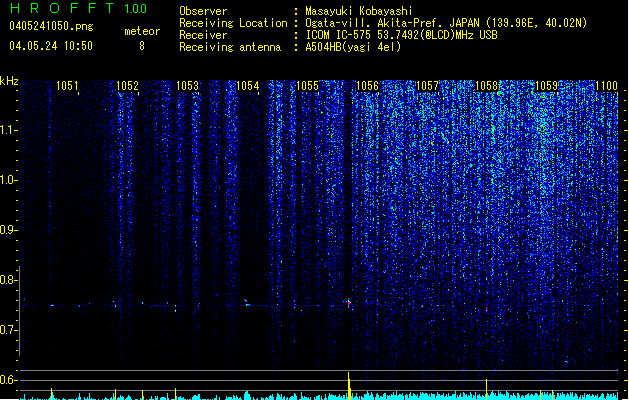
Task: Click the 1057 time marker
Action: tap(427, 85)
